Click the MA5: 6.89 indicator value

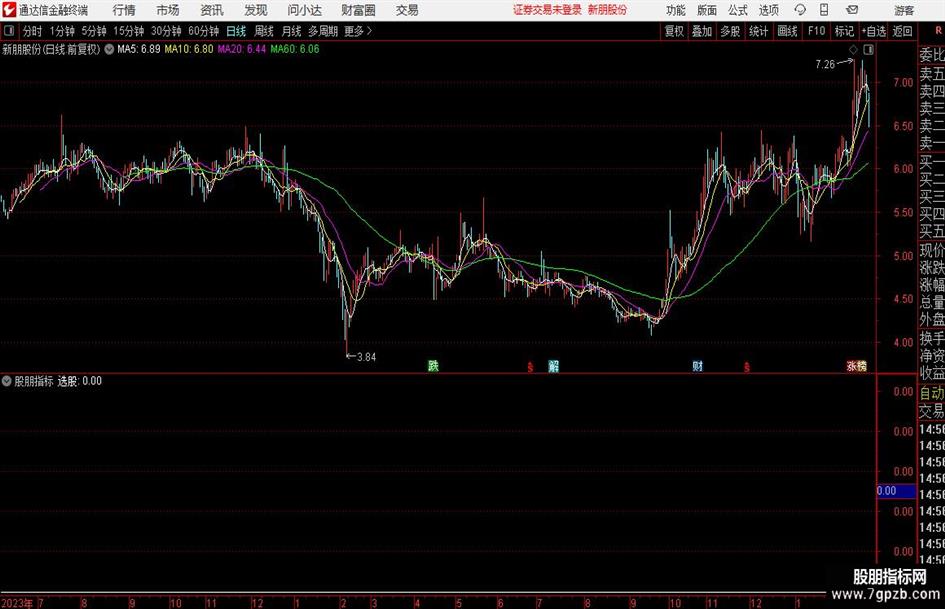[x=139, y=49]
